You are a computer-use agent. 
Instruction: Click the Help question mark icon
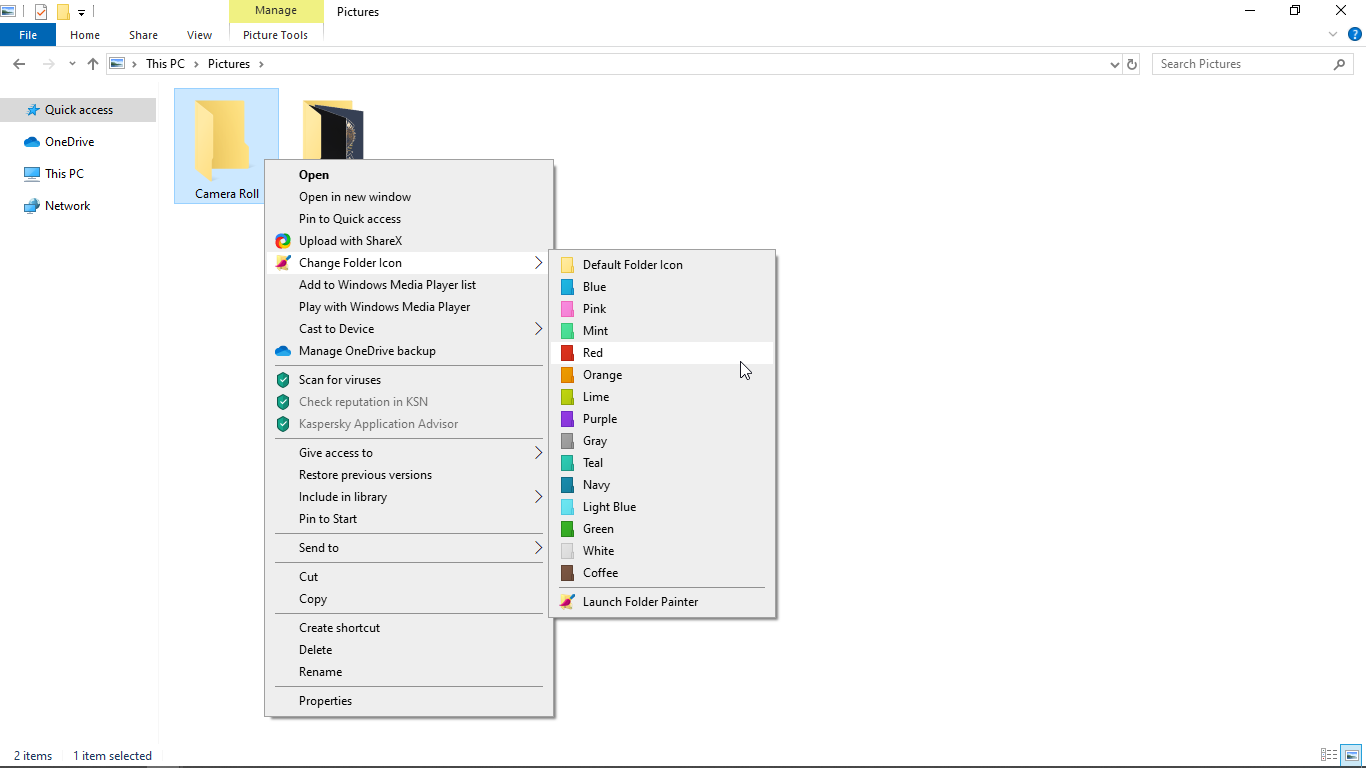pos(1355,34)
